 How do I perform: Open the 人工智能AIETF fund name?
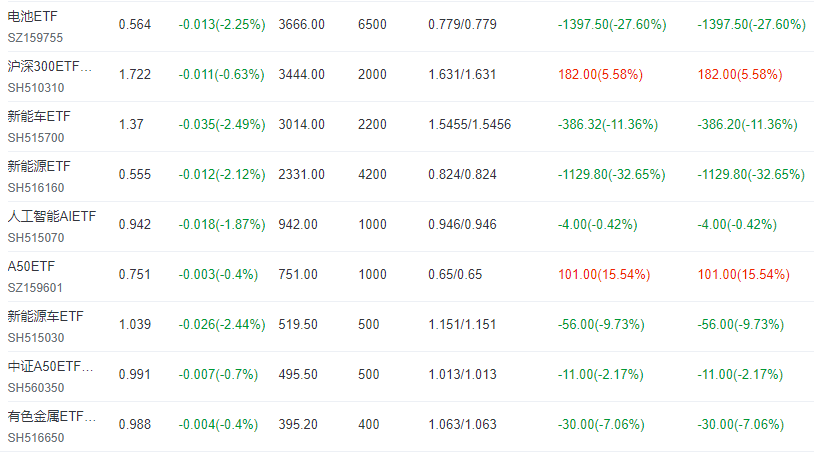pyautogui.click(x=51, y=216)
